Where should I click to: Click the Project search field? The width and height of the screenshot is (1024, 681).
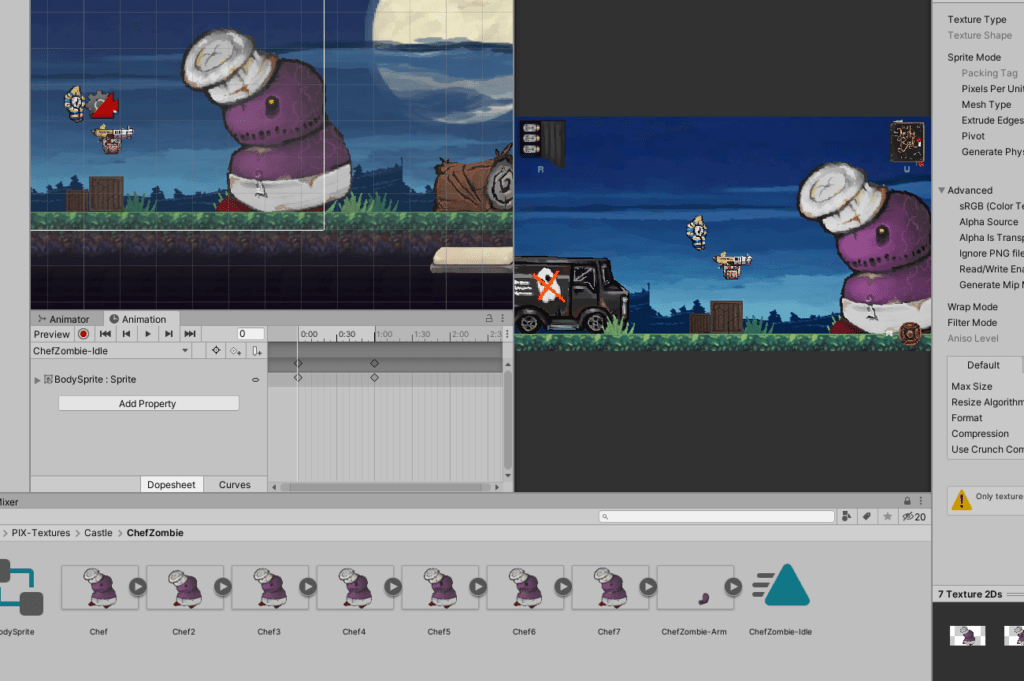pos(716,516)
